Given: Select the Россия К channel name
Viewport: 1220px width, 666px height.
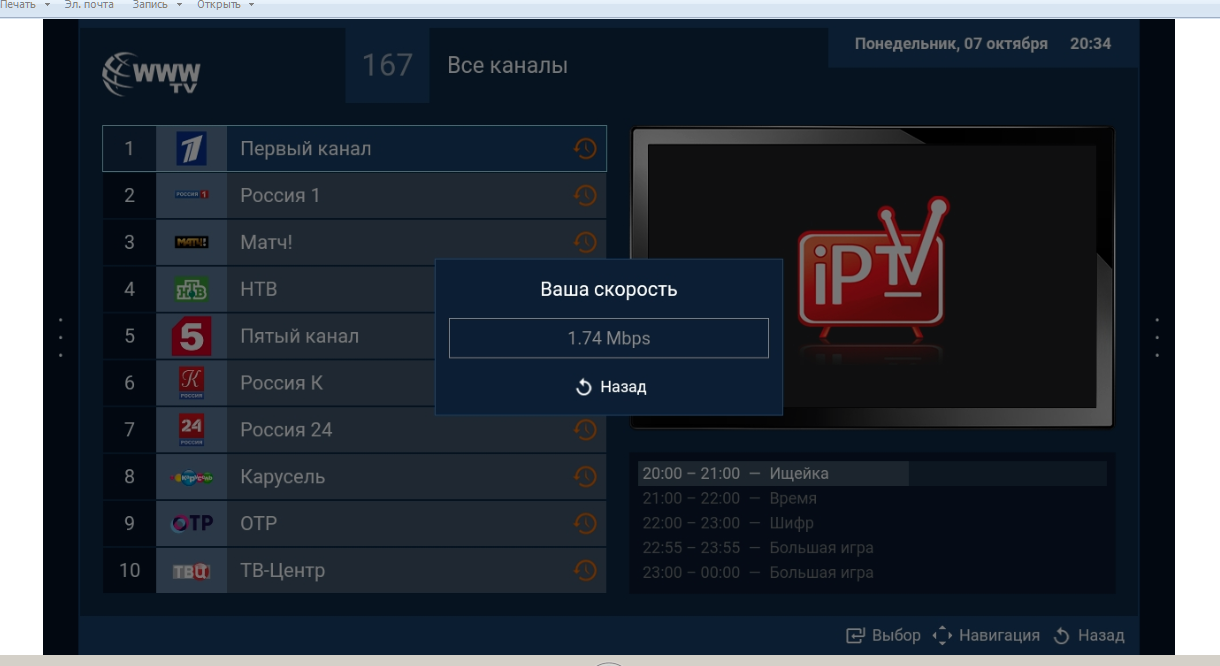Looking at the screenshot, I should click(x=281, y=383).
